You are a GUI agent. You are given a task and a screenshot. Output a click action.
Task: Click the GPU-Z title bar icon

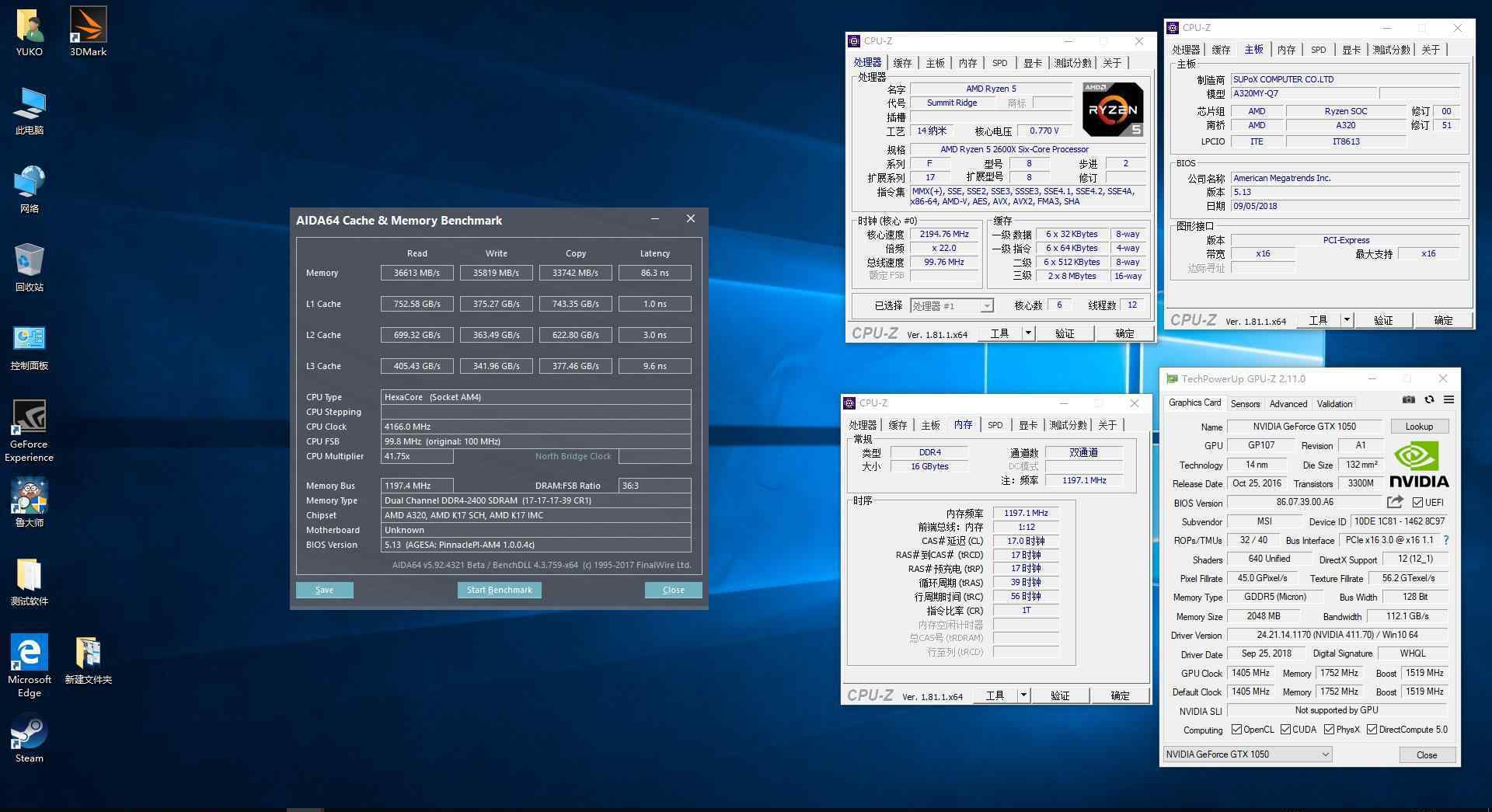(1171, 379)
